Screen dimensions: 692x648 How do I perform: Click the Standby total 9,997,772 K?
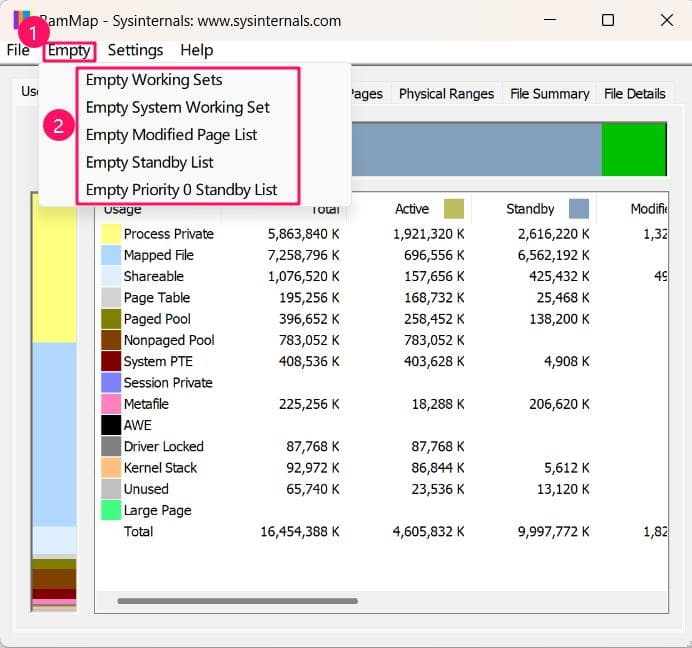[x=553, y=531]
